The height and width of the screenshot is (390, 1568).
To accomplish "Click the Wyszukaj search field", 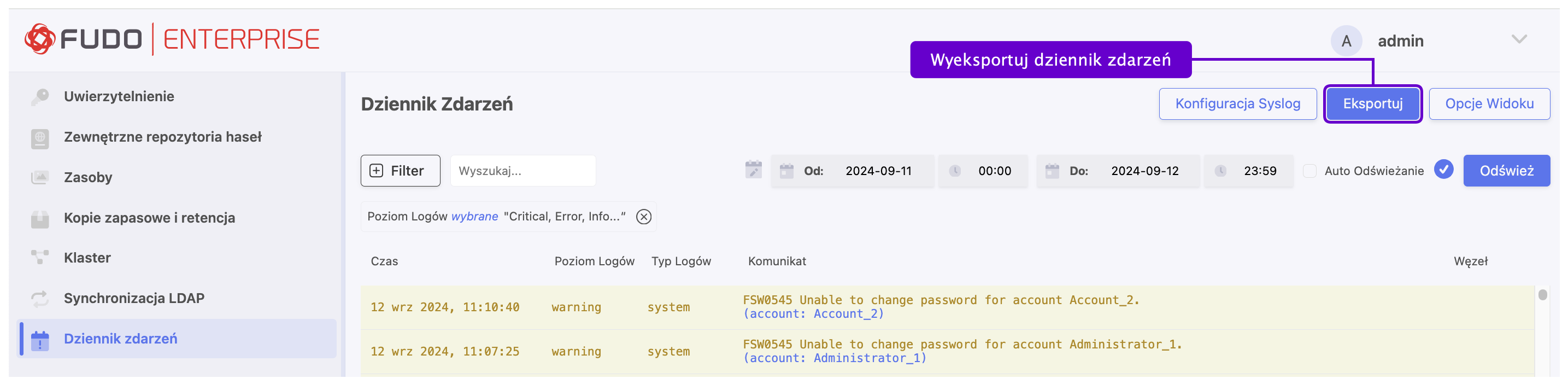I will (522, 171).
